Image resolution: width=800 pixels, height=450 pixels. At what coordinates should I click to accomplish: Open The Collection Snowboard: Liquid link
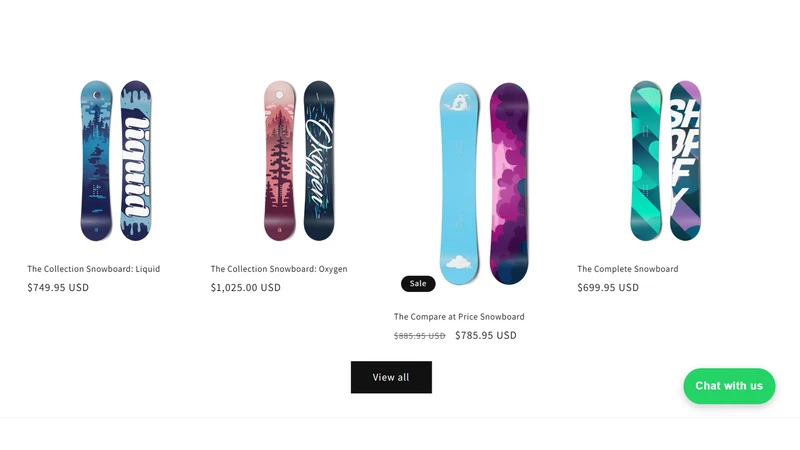[94, 269]
